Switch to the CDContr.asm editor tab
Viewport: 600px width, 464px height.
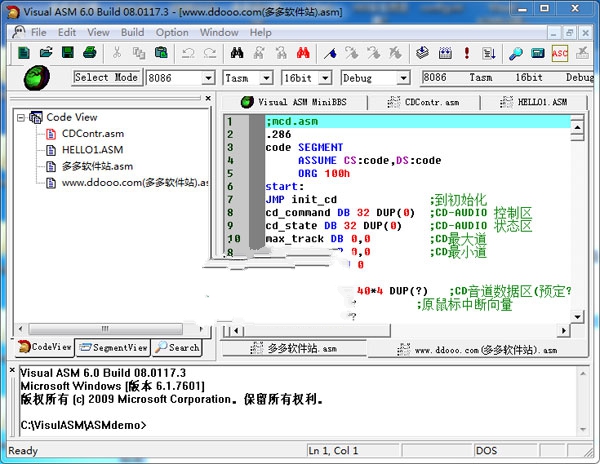tap(423, 102)
